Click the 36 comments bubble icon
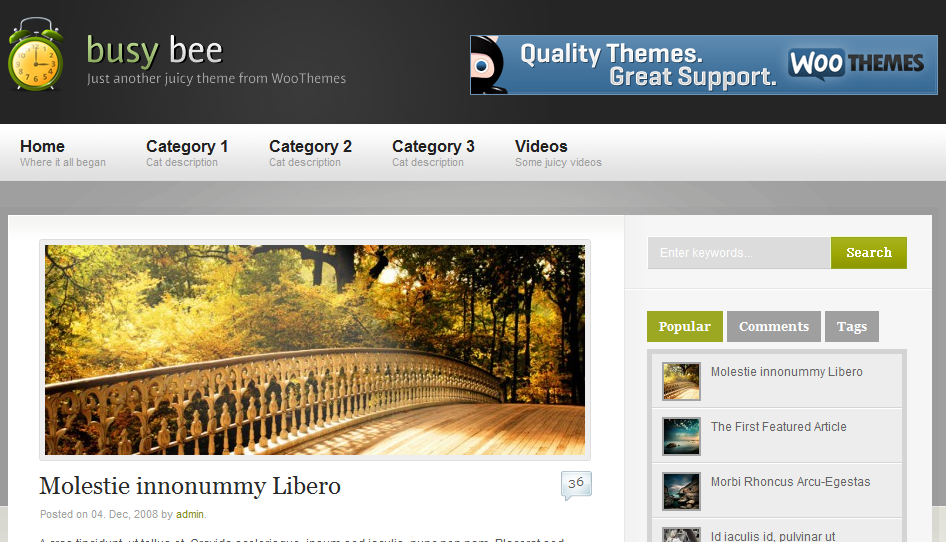The image size is (946, 542). [576, 485]
